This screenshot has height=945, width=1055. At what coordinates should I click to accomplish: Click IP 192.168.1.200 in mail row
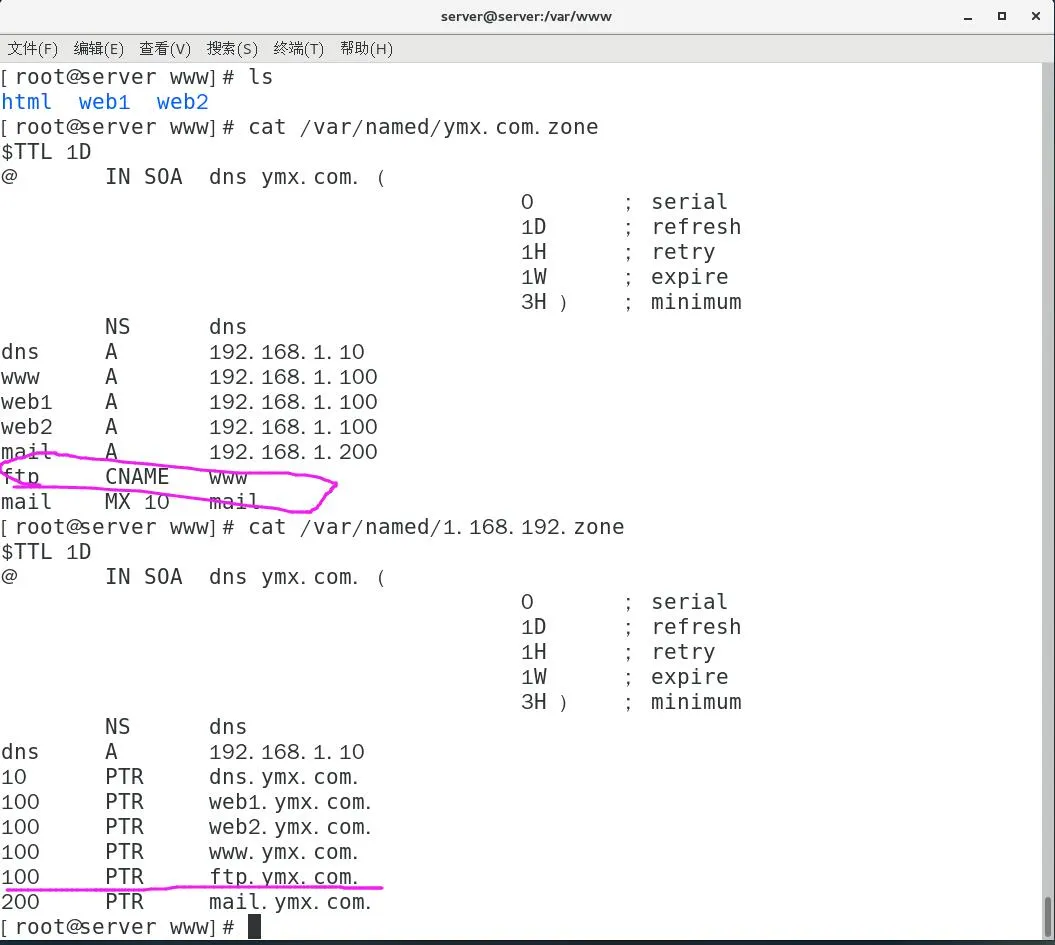(293, 452)
